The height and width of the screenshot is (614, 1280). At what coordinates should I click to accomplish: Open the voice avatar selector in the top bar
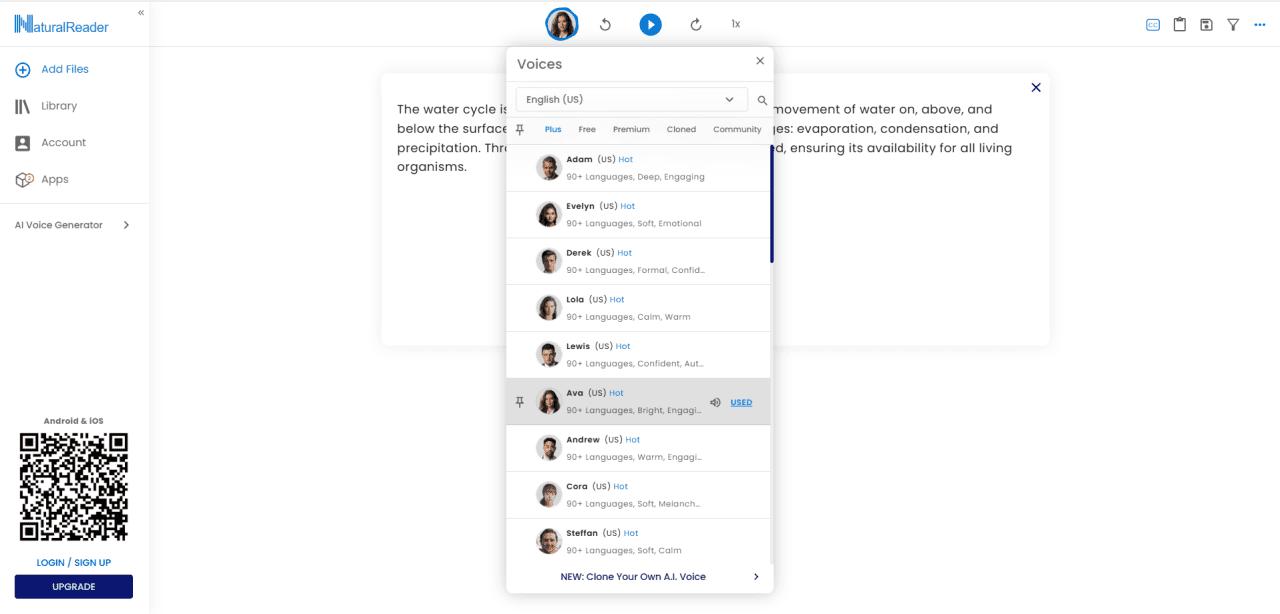[x=562, y=24]
